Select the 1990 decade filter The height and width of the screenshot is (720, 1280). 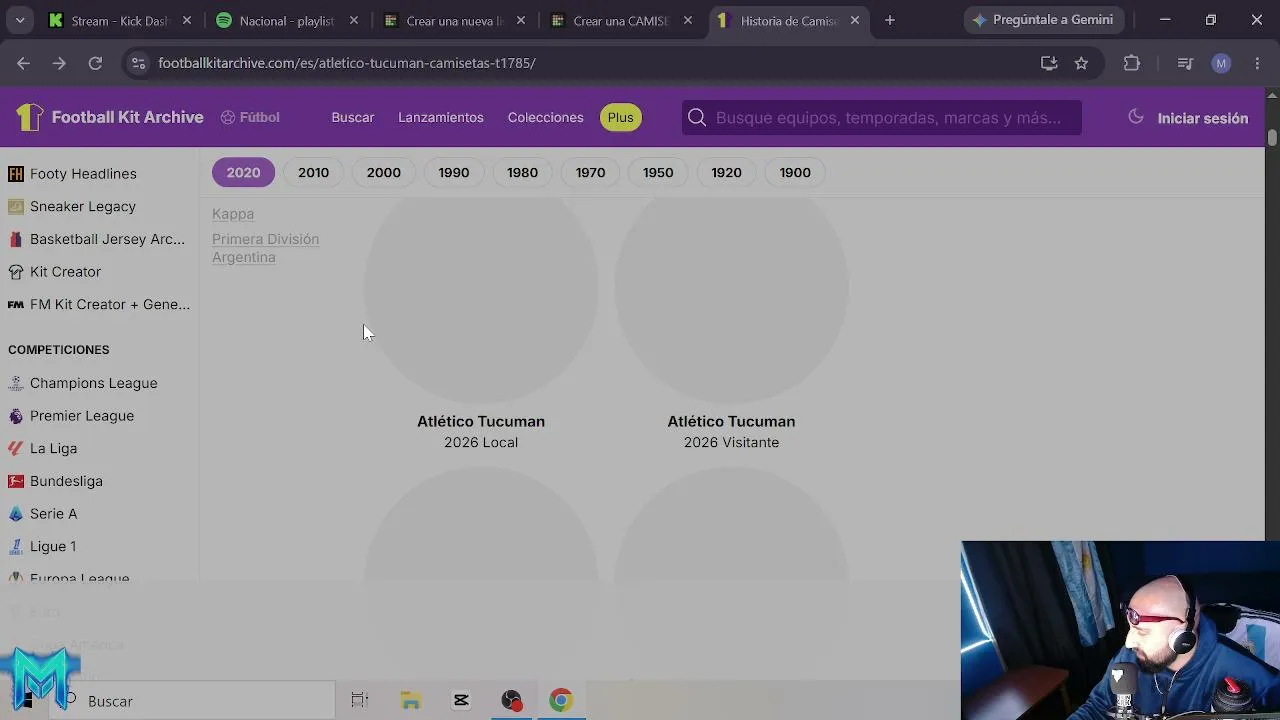pyautogui.click(x=453, y=172)
